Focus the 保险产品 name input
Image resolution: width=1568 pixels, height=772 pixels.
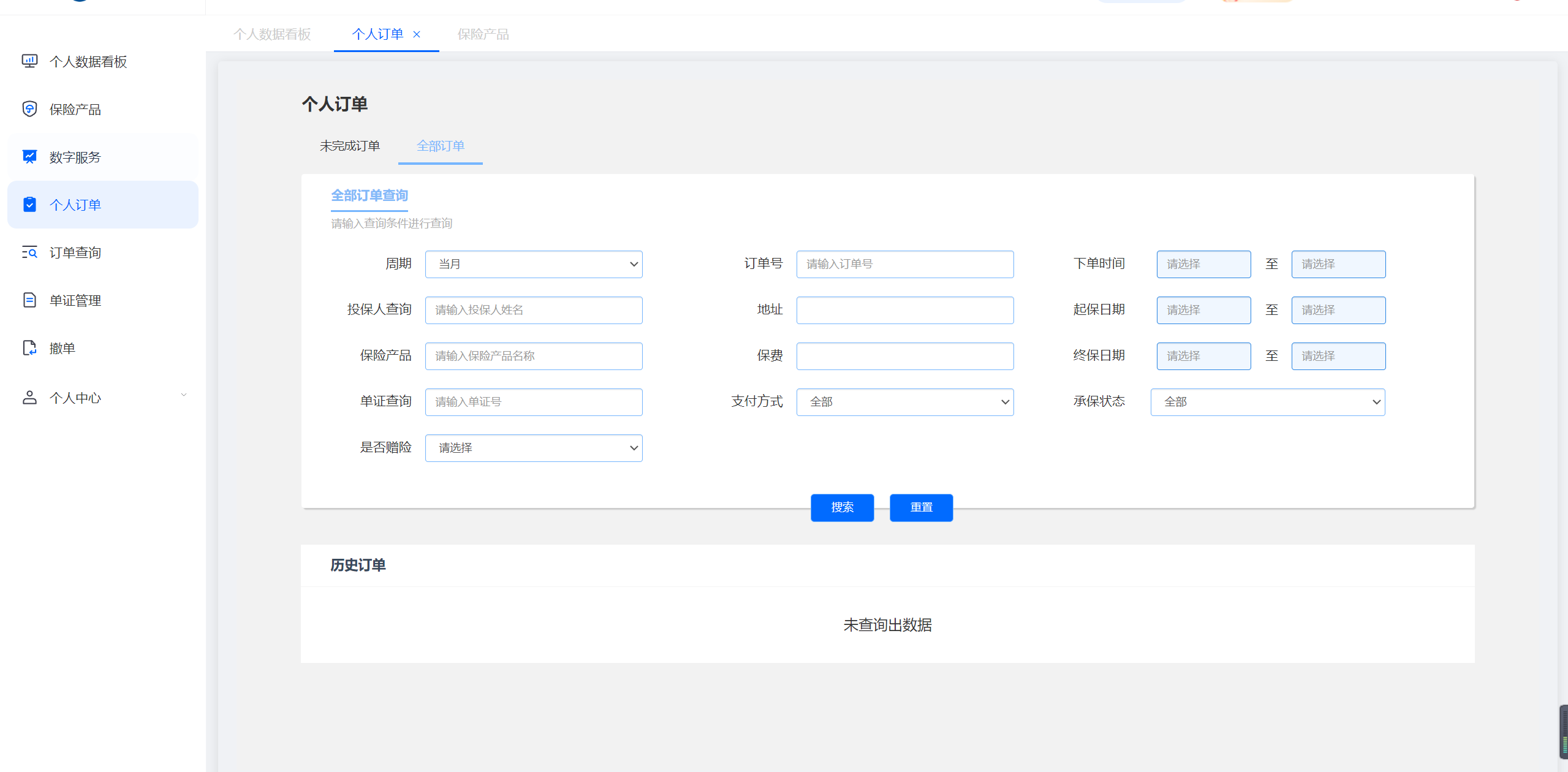click(x=534, y=356)
